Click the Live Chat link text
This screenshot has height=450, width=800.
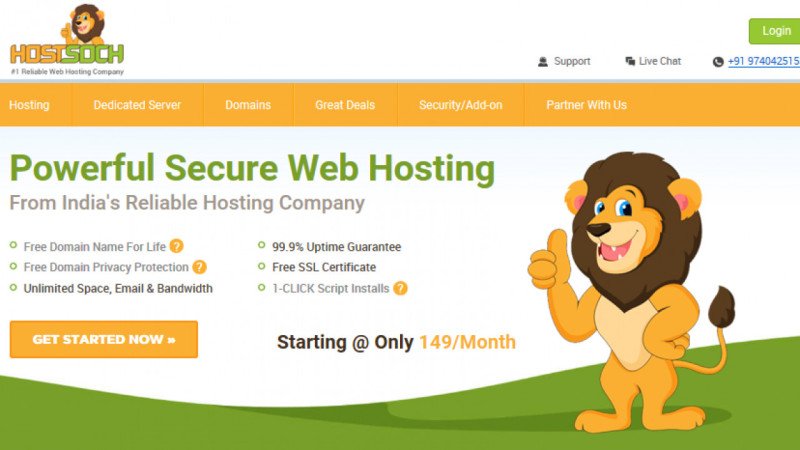point(660,61)
